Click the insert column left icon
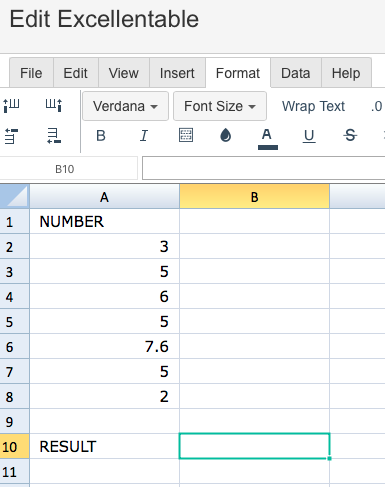 tap(11, 105)
